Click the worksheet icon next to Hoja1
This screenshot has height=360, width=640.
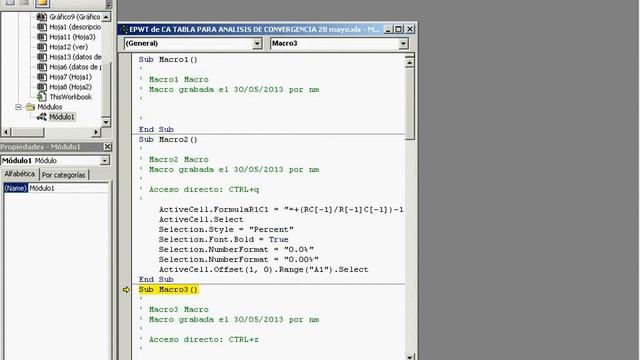pyautogui.click(x=42, y=27)
